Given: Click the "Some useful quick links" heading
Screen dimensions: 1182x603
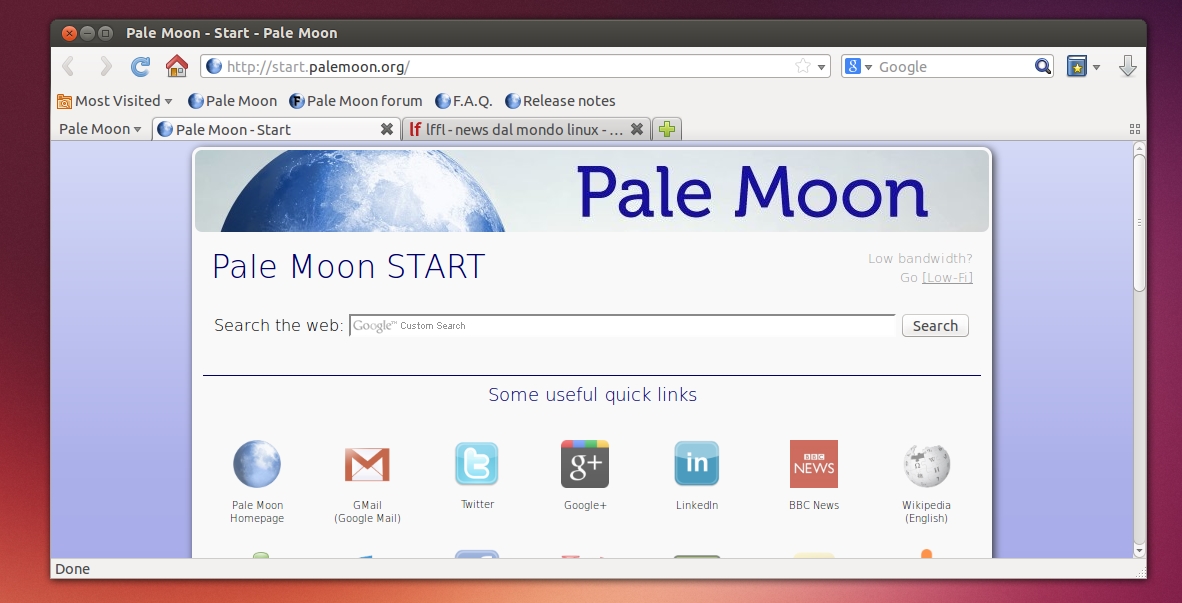Looking at the screenshot, I should tap(593, 394).
